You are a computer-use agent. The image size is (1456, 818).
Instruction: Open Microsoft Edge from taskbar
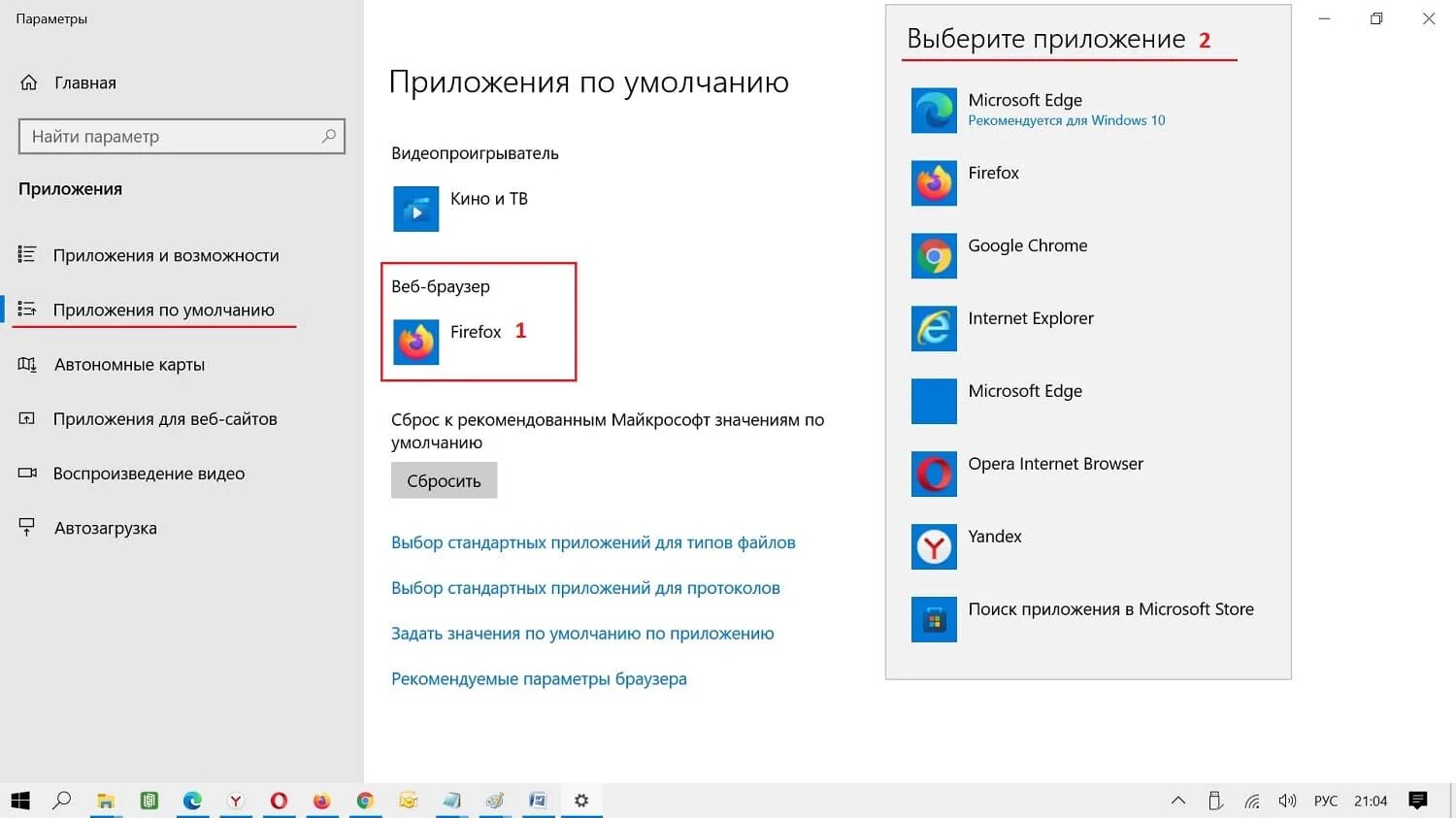(x=192, y=801)
